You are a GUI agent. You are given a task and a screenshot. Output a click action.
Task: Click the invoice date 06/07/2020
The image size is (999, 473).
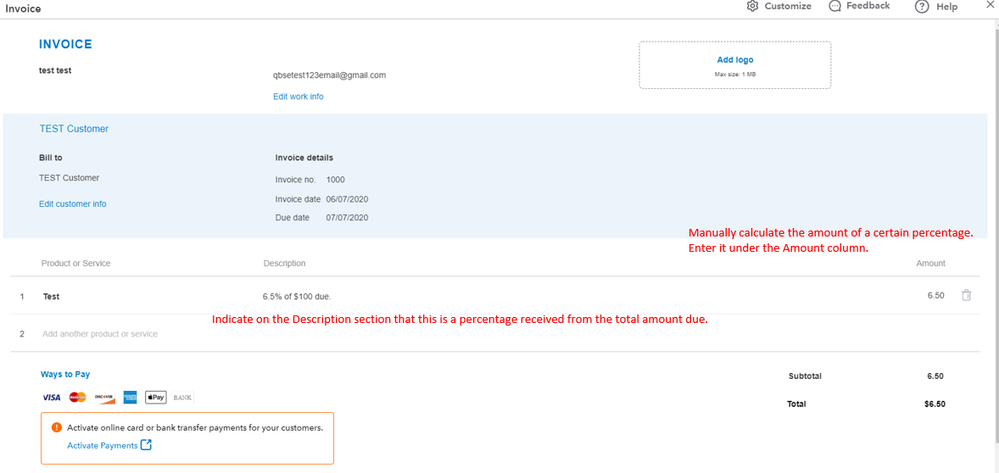pos(347,199)
